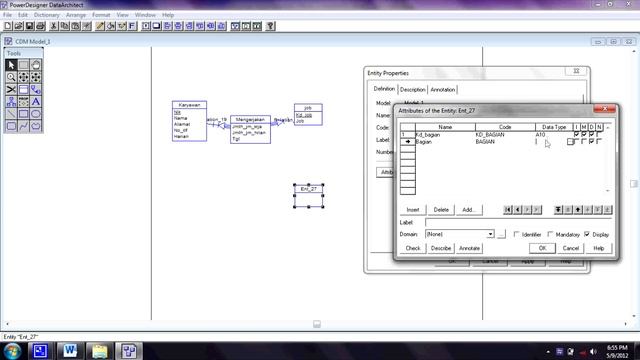
Task: Click into the Label input field
Action: [x=518, y=222]
